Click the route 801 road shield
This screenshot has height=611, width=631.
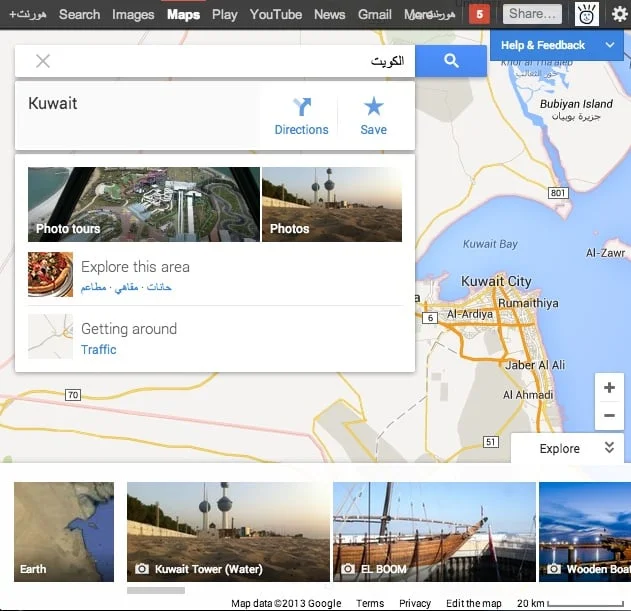point(558,193)
